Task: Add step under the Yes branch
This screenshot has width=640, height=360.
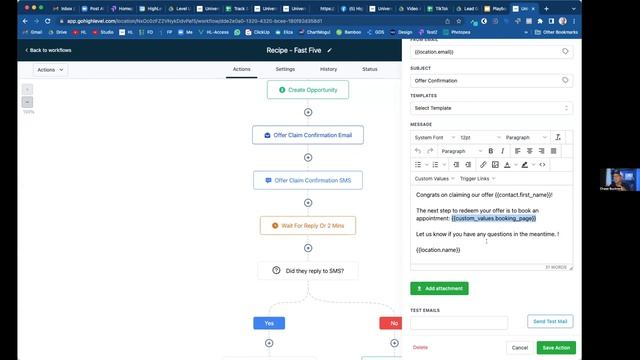Action: pyautogui.click(x=269, y=343)
